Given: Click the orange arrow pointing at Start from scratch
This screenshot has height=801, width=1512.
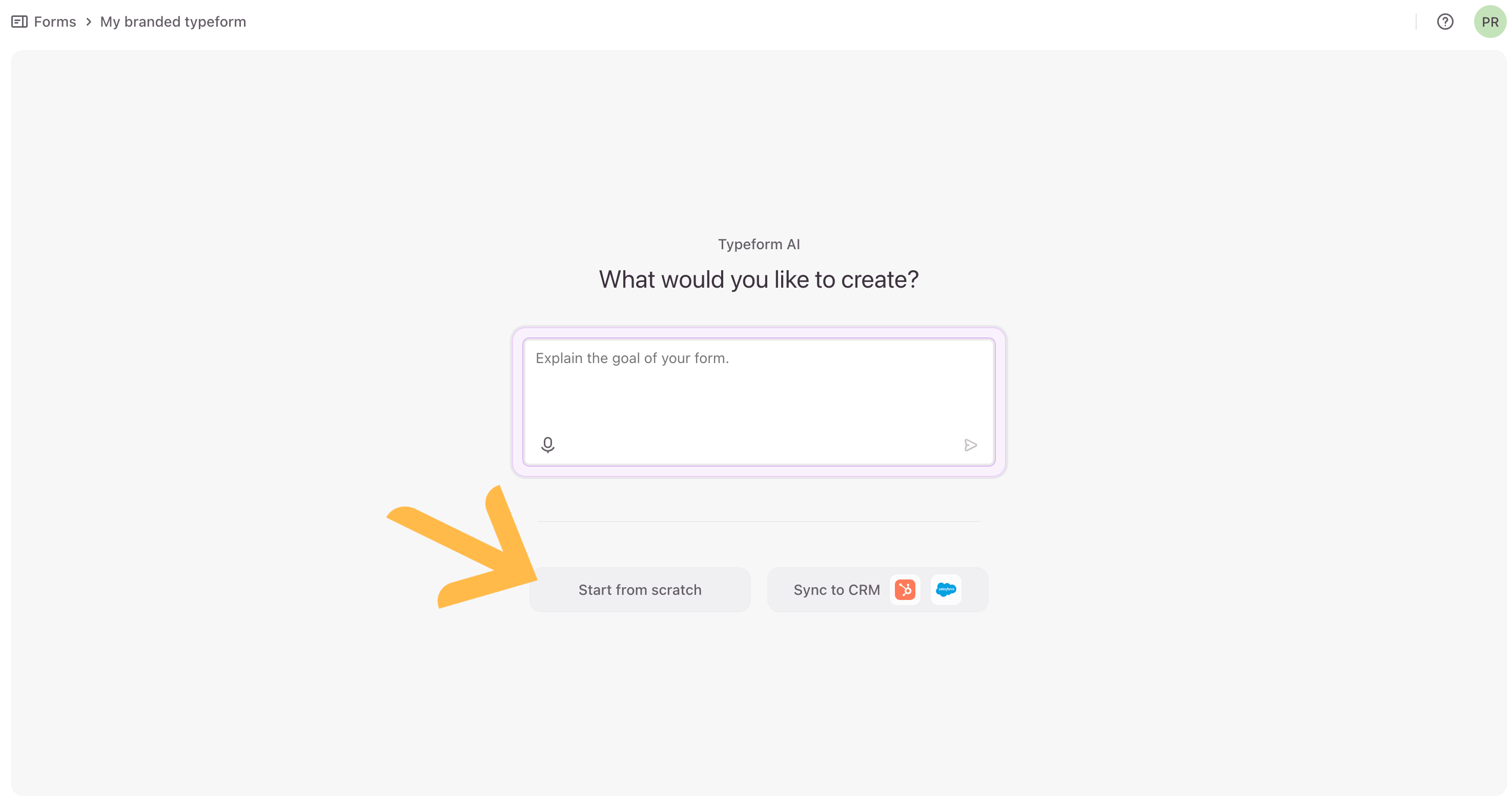Looking at the screenshot, I should tap(469, 546).
